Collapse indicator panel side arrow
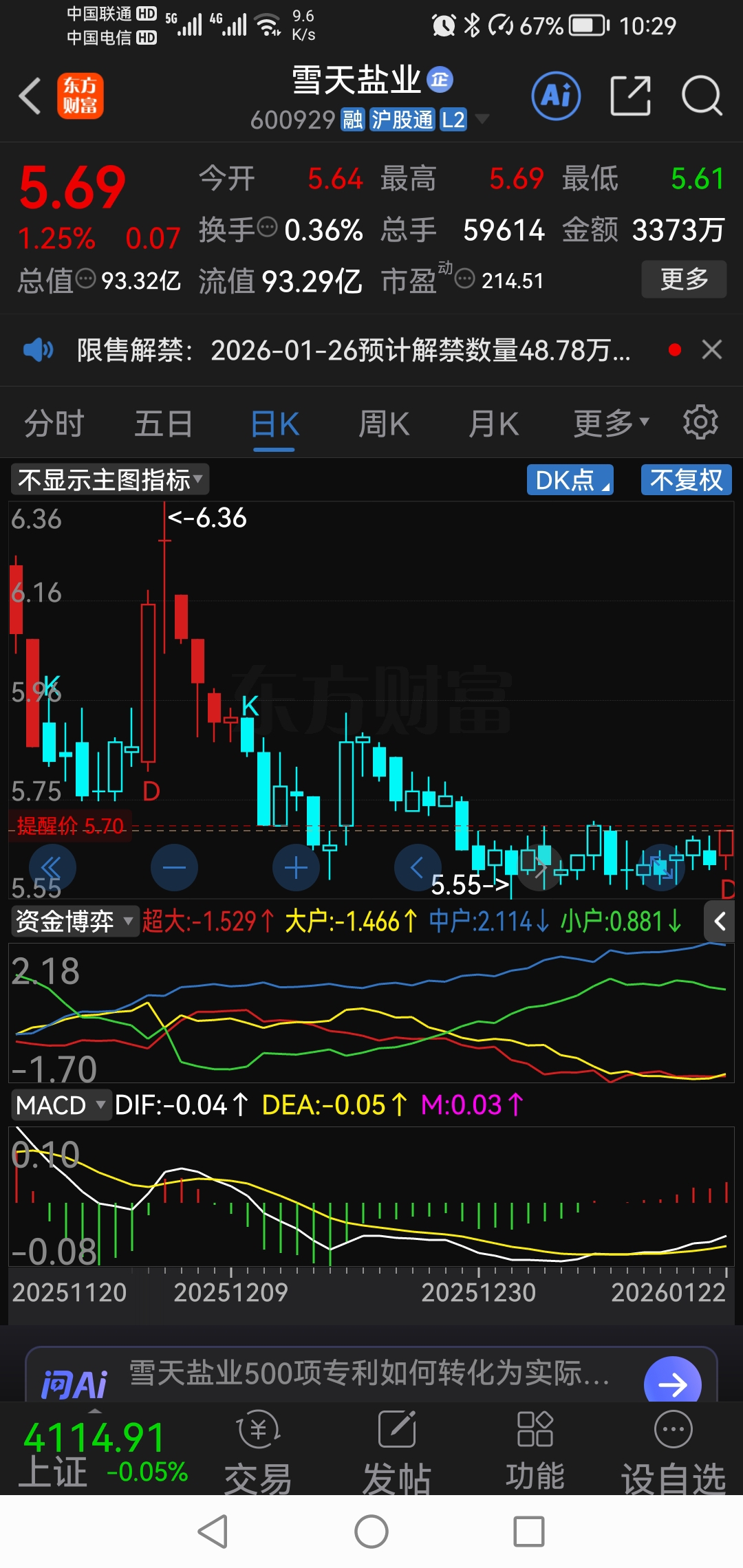Image resolution: width=743 pixels, height=1568 pixels. [x=720, y=921]
